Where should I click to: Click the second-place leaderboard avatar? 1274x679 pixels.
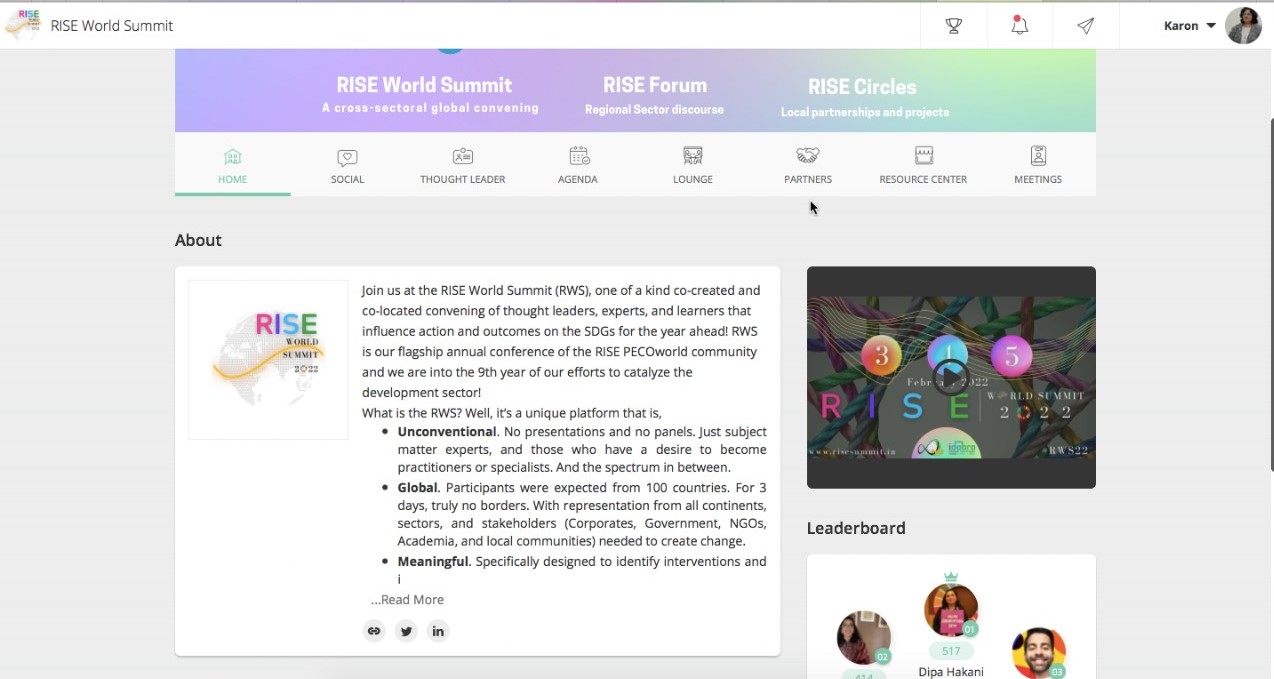[x=863, y=638]
